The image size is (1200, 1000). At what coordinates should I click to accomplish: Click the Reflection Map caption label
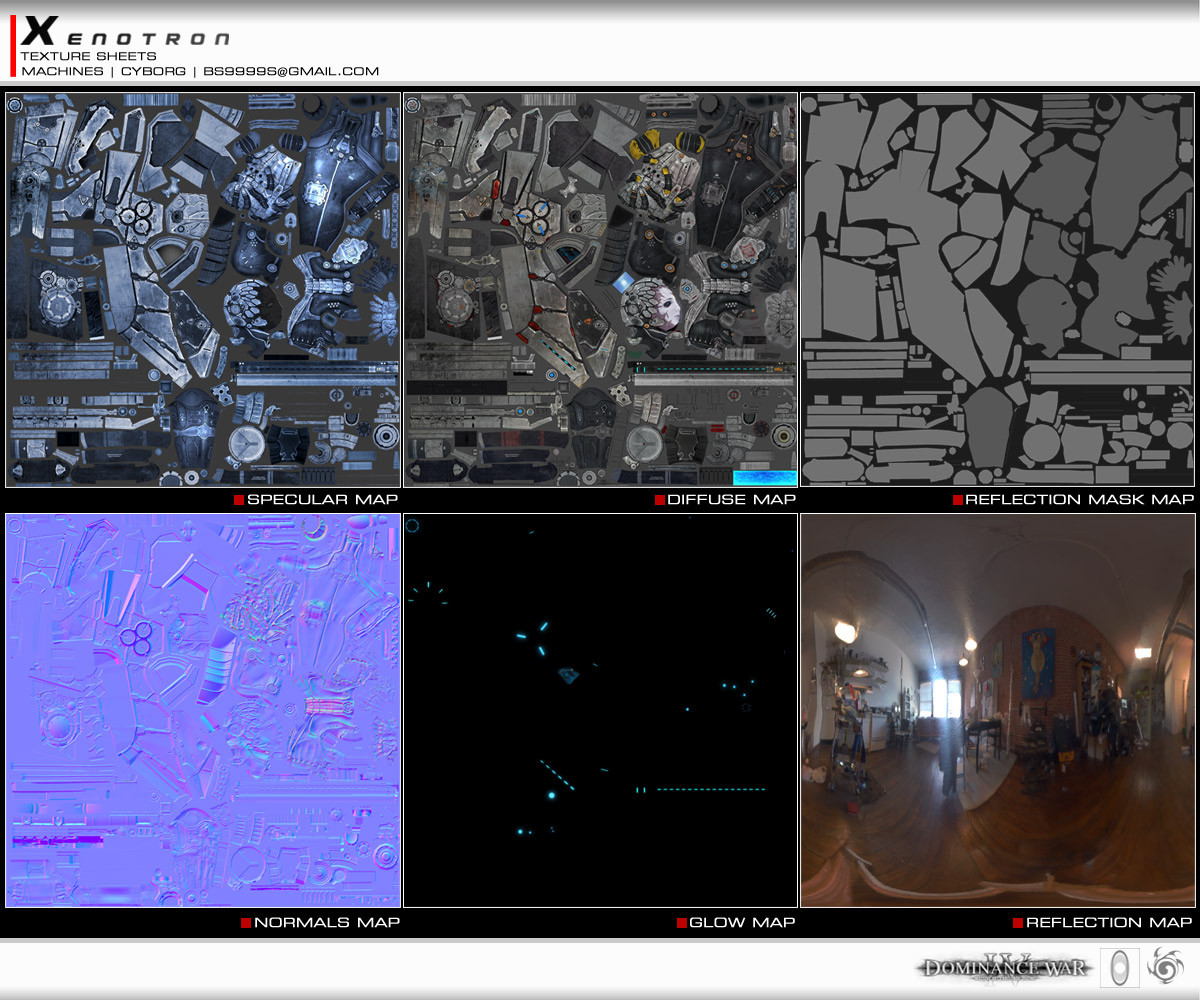click(1109, 922)
